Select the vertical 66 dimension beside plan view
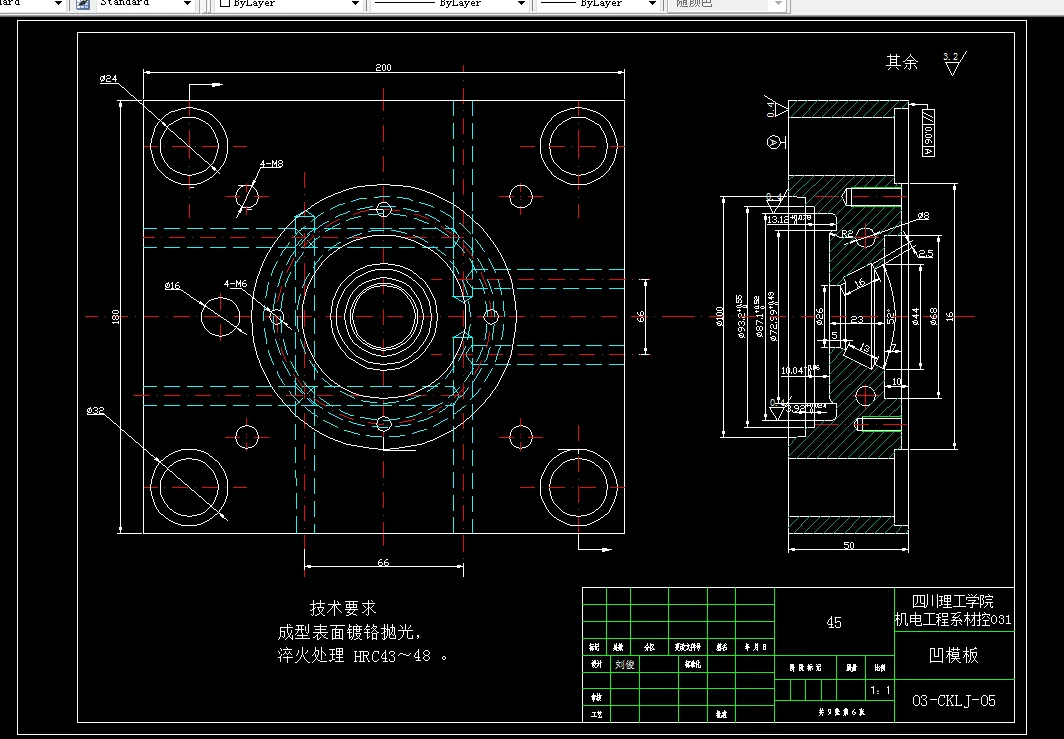 (641, 317)
